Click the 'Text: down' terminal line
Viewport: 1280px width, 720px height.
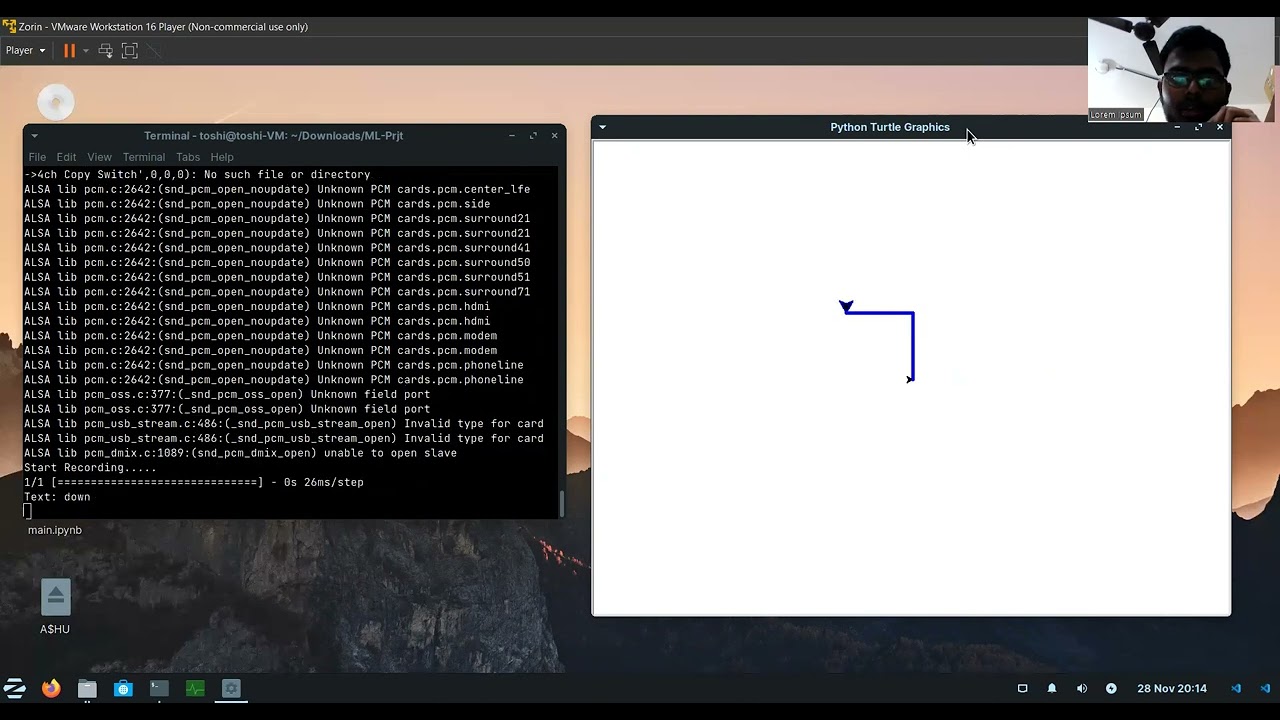pyautogui.click(x=57, y=497)
